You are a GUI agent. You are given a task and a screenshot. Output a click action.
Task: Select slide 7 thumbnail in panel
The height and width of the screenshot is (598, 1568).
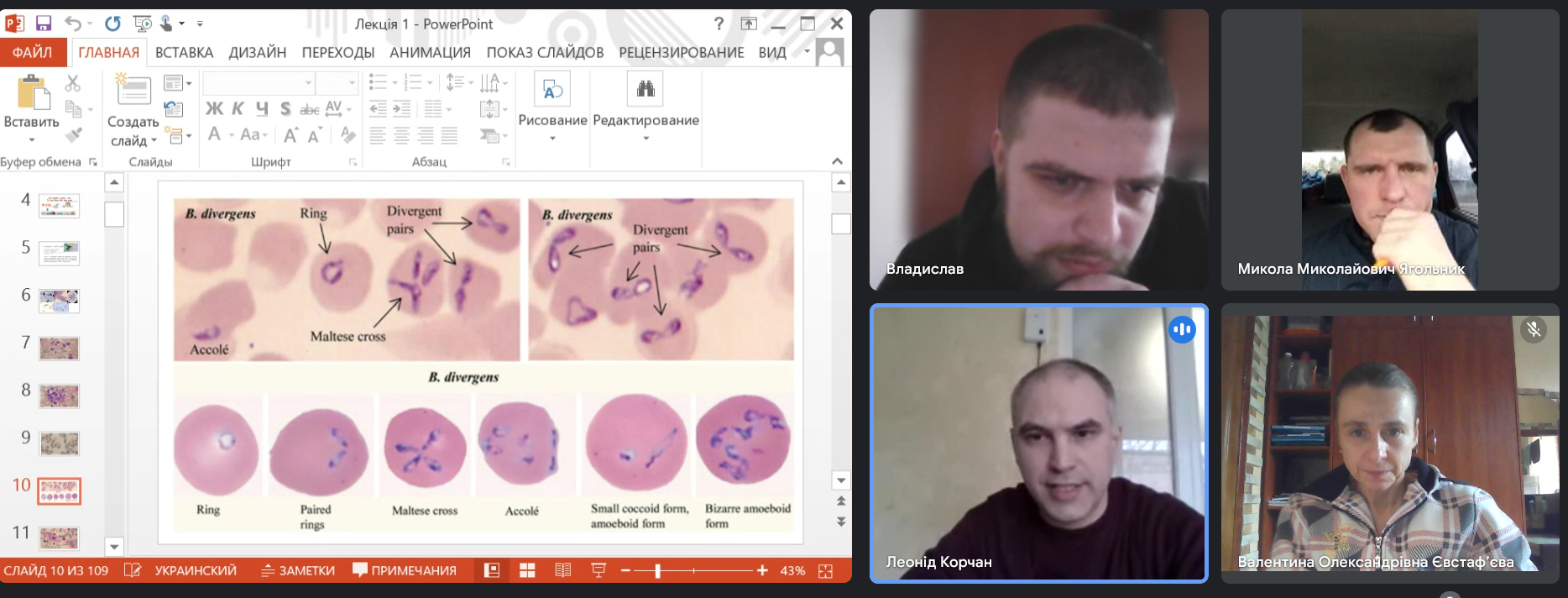59,348
